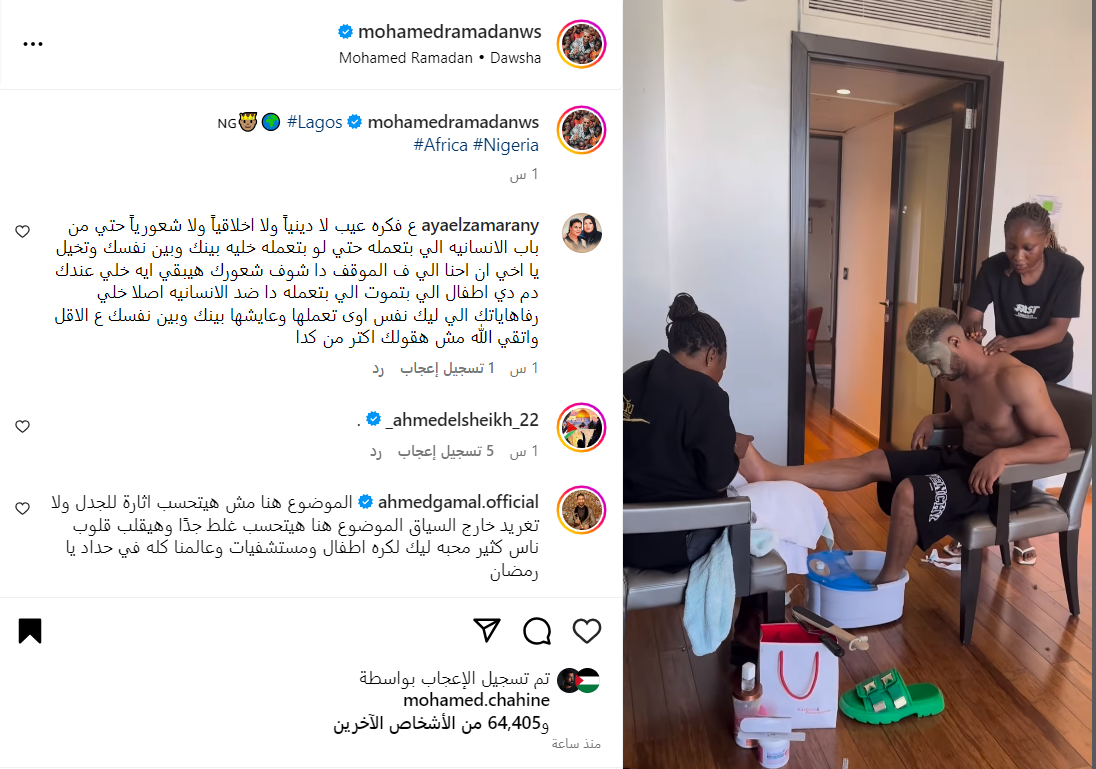Screen dimensions: 1096x769
Task: Like the post with heart icon
Action: pos(586,631)
